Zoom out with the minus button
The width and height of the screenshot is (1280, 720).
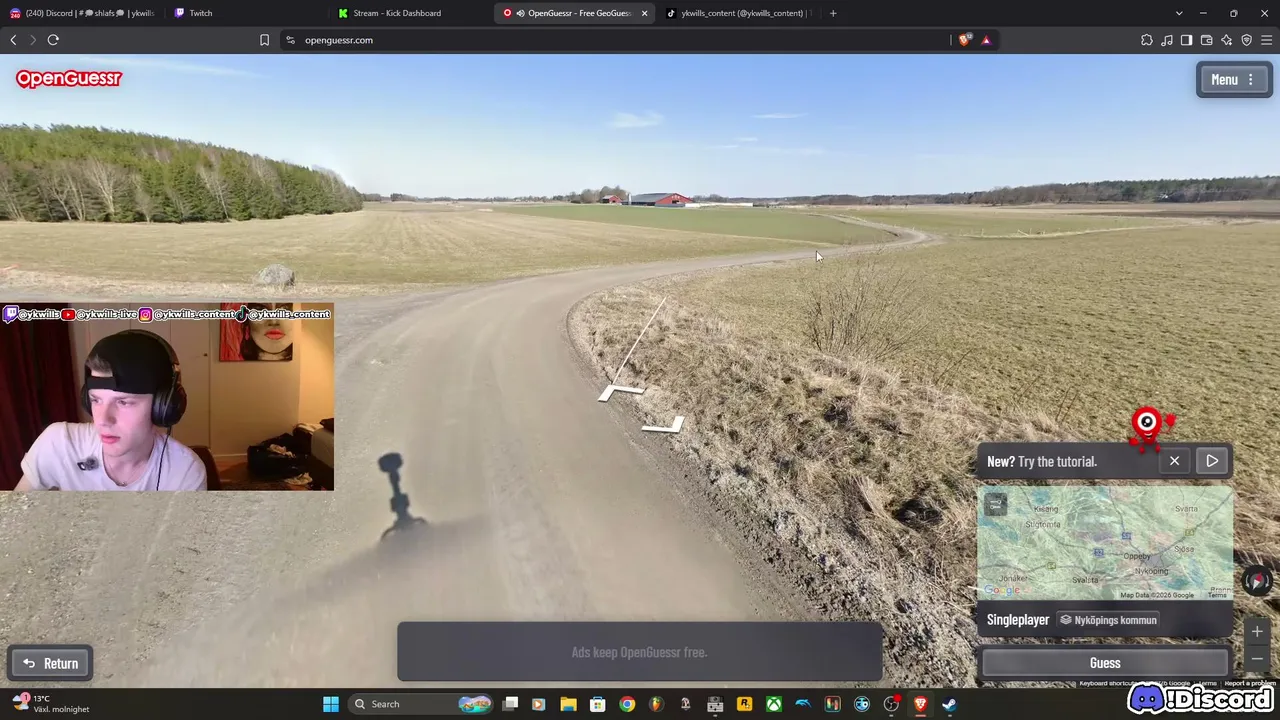pyautogui.click(x=1257, y=659)
